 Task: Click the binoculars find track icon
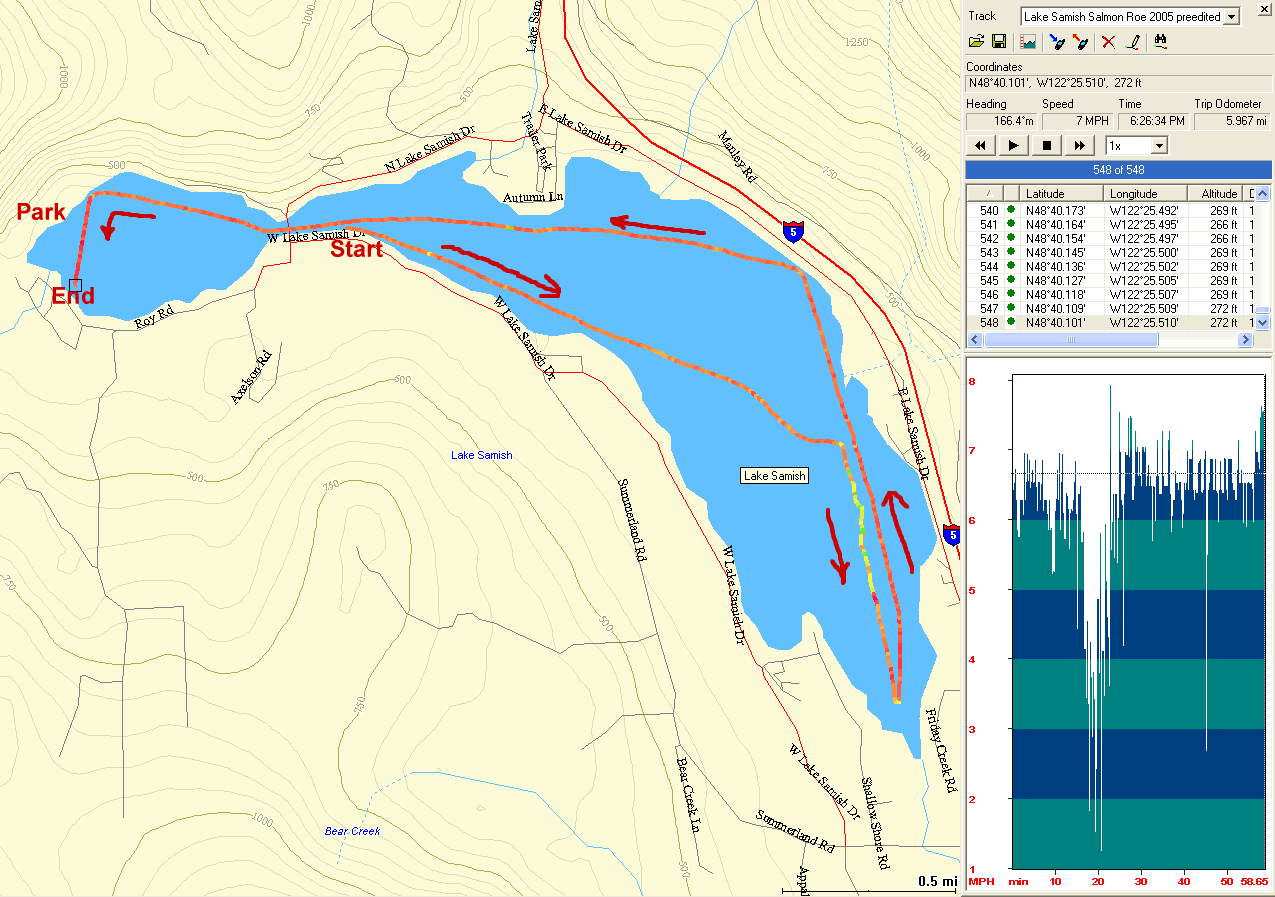1161,42
